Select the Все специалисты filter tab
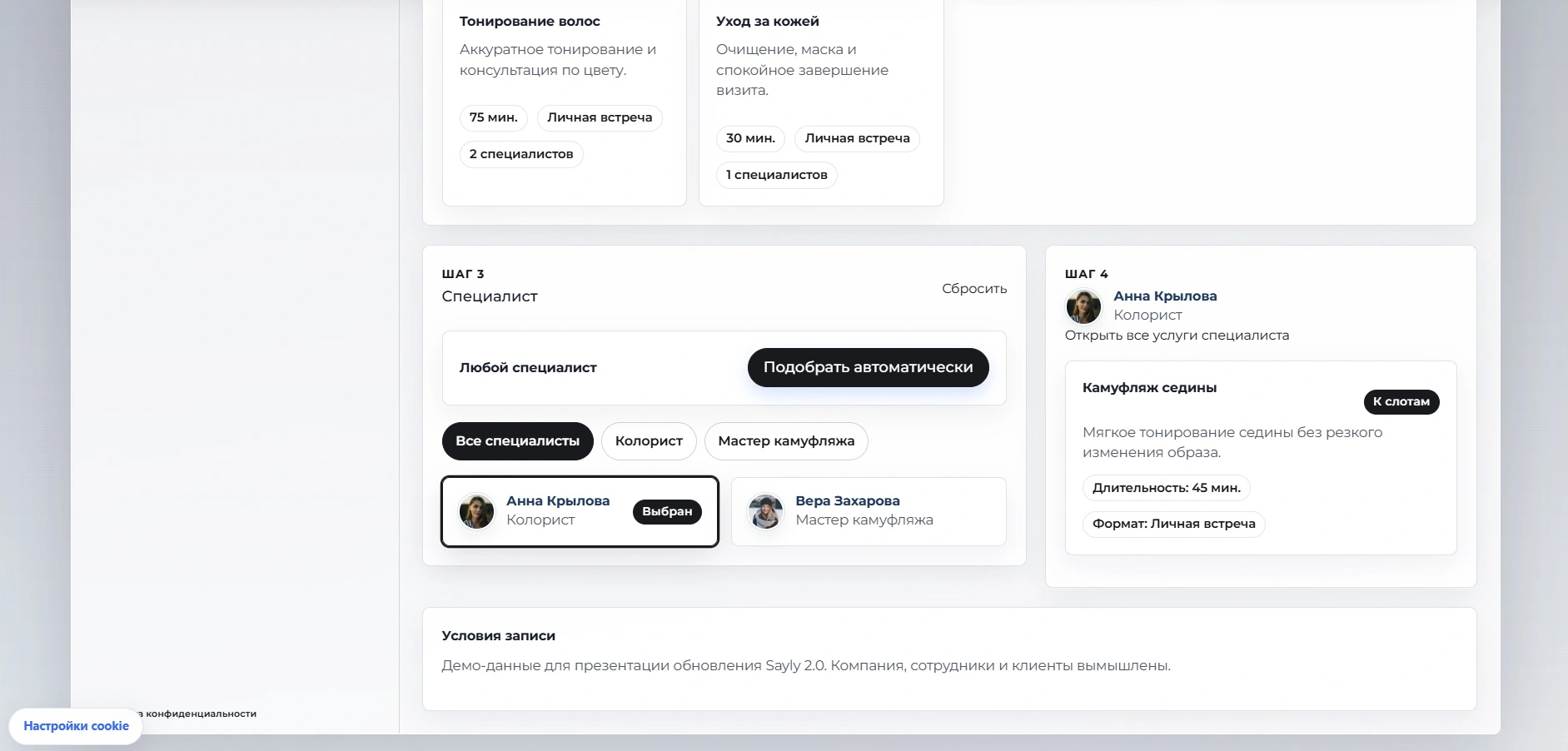1568x751 pixels. click(x=517, y=441)
